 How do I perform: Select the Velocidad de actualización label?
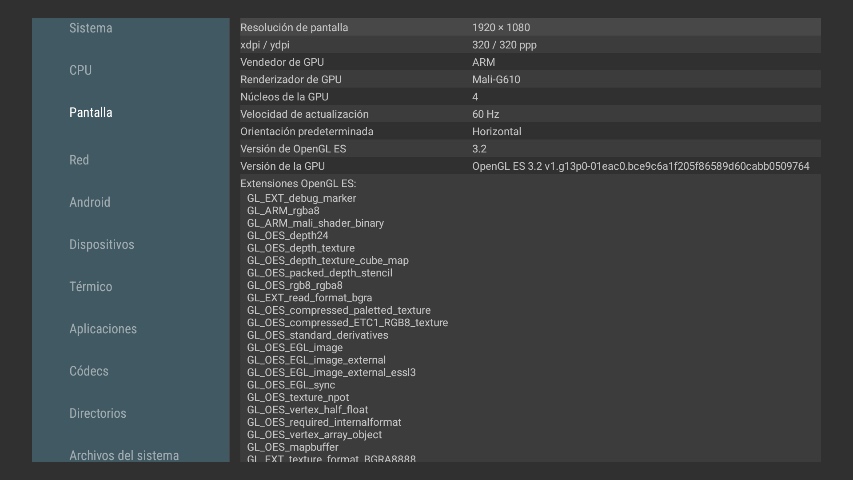(304, 114)
